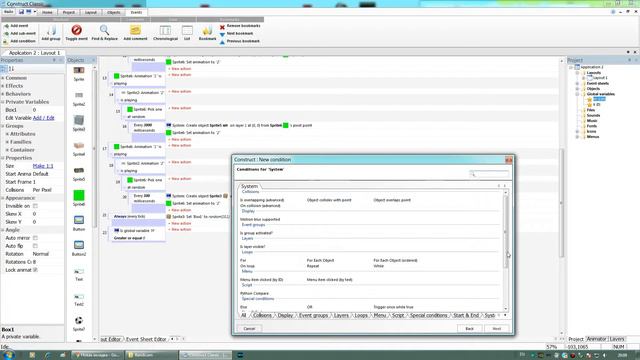Collapse the Appearance section

[3, 198]
